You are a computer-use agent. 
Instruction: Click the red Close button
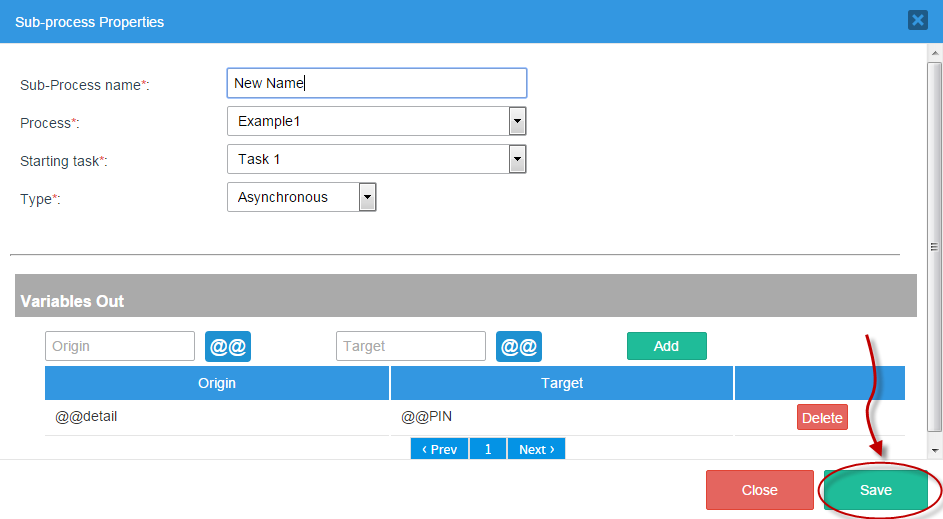(x=759, y=490)
